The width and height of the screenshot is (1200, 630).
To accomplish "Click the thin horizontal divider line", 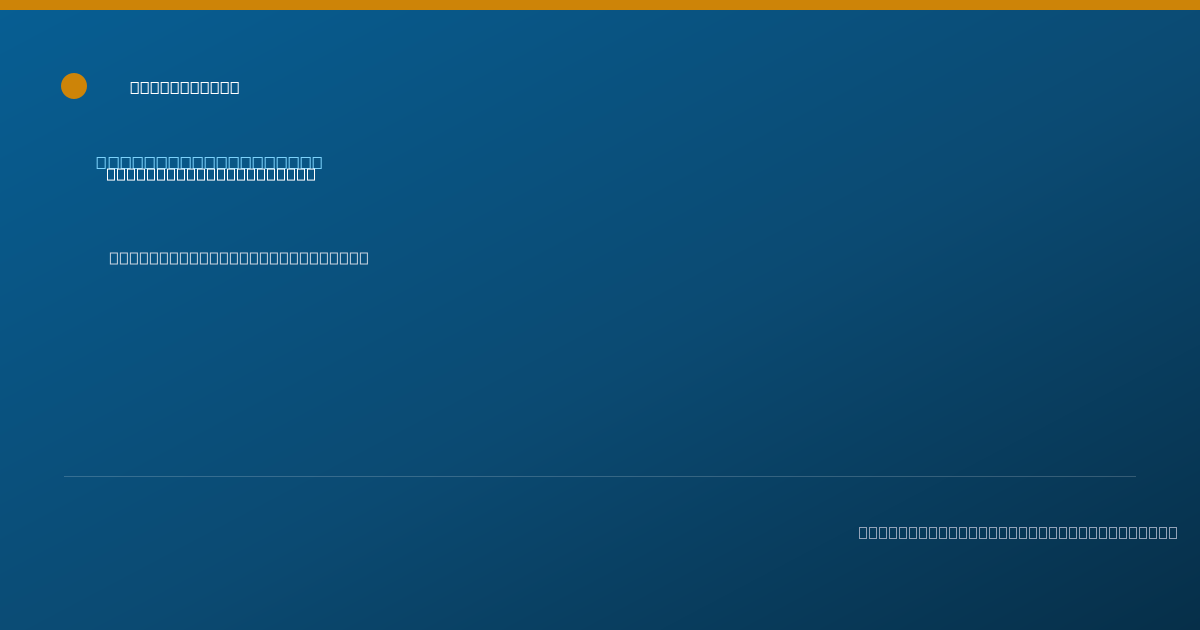I will tap(600, 476).
